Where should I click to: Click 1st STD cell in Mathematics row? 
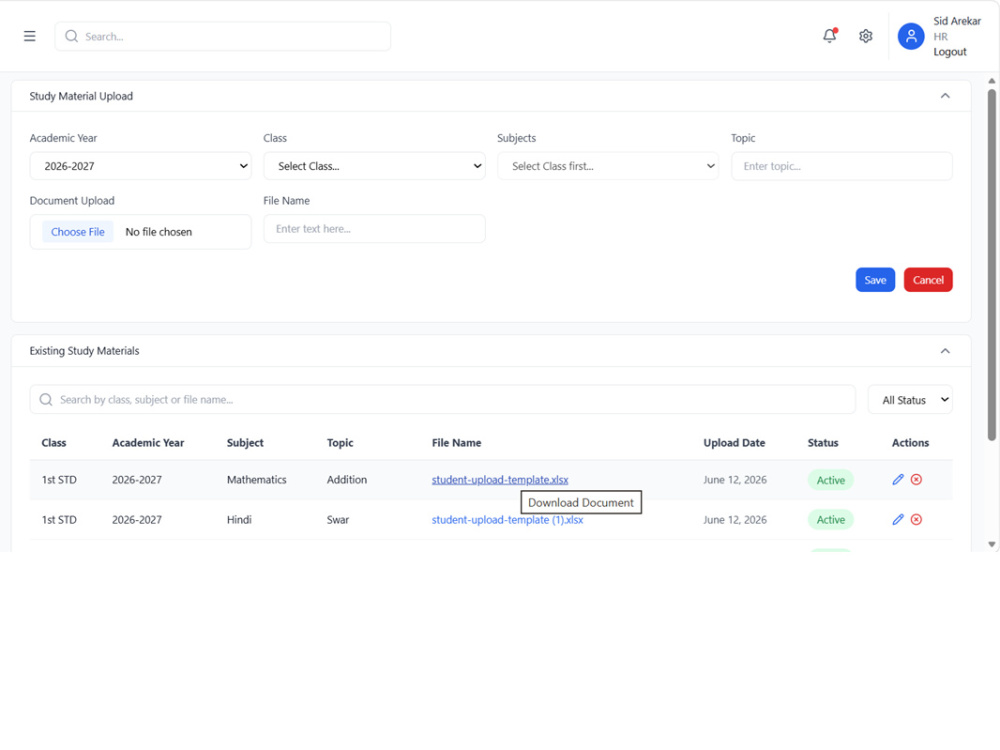coord(59,480)
